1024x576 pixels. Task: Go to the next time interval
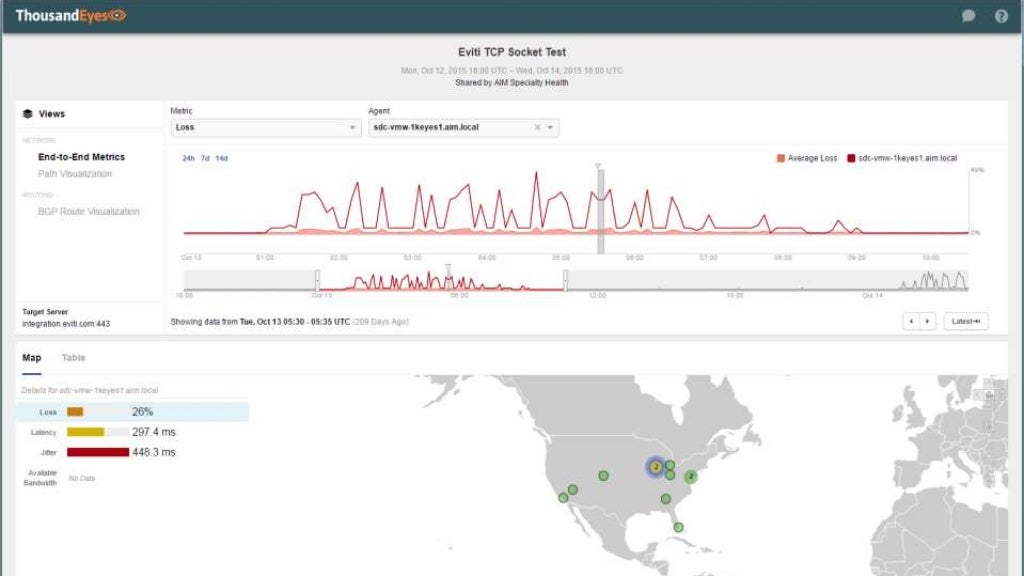[927, 321]
